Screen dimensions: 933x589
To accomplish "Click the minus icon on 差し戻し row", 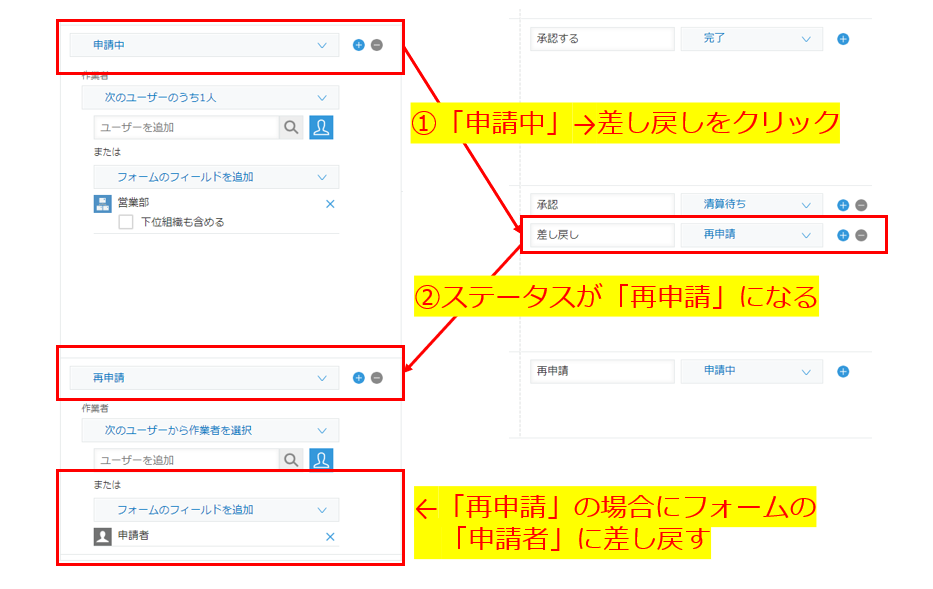I will pyautogui.click(x=861, y=235).
